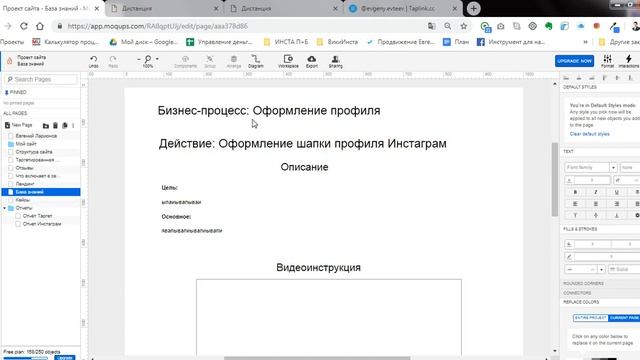Create a New Page
Screen dimensions: 640x360
[18, 125]
